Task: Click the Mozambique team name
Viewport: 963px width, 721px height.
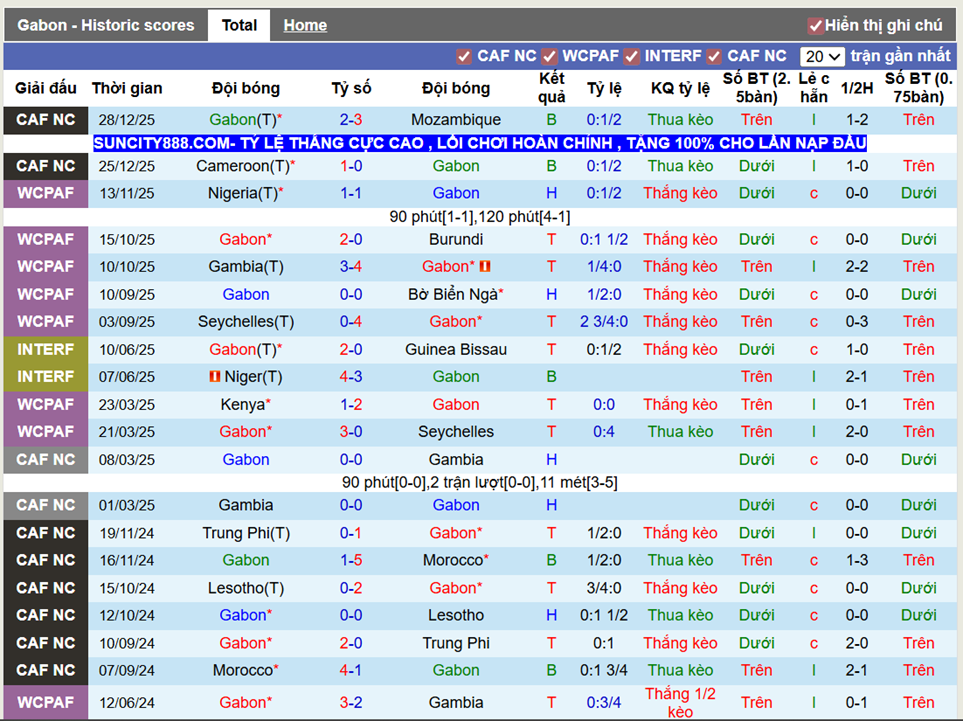Action: point(456,120)
